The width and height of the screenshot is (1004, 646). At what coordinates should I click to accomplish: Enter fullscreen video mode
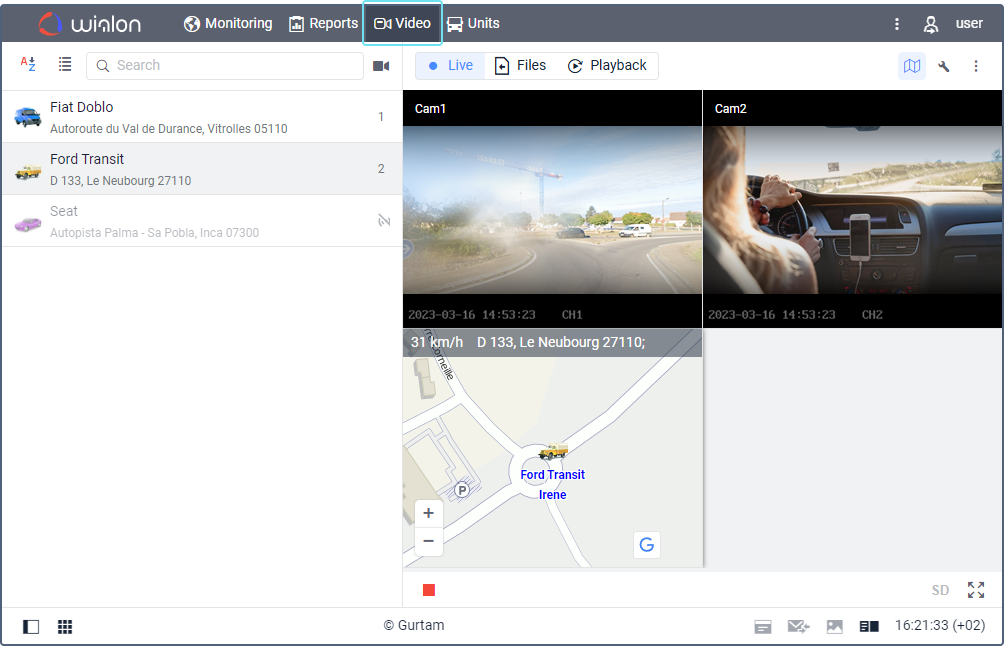(976, 590)
